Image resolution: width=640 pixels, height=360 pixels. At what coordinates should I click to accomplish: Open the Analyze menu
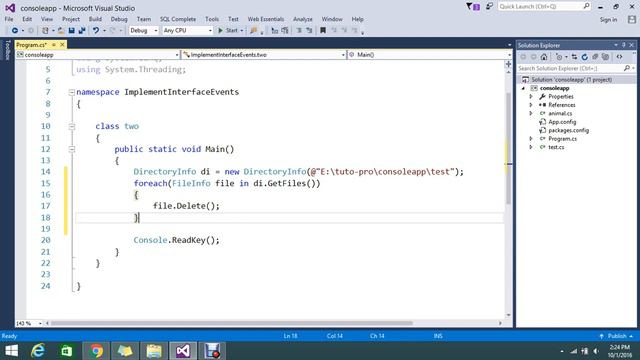coord(302,19)
